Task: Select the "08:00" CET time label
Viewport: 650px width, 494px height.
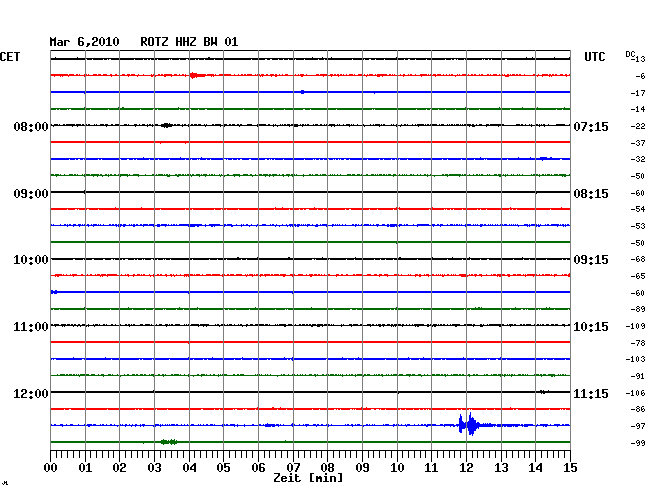Action: pos(31,126)
